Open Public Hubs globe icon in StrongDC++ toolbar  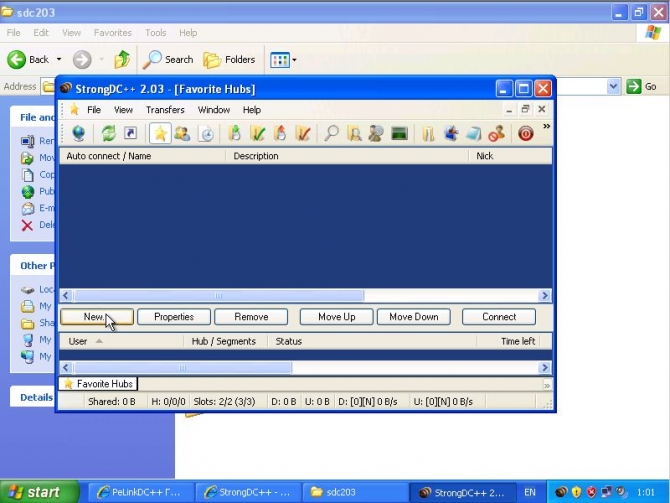pyautogui.click(x=79, y=134)
